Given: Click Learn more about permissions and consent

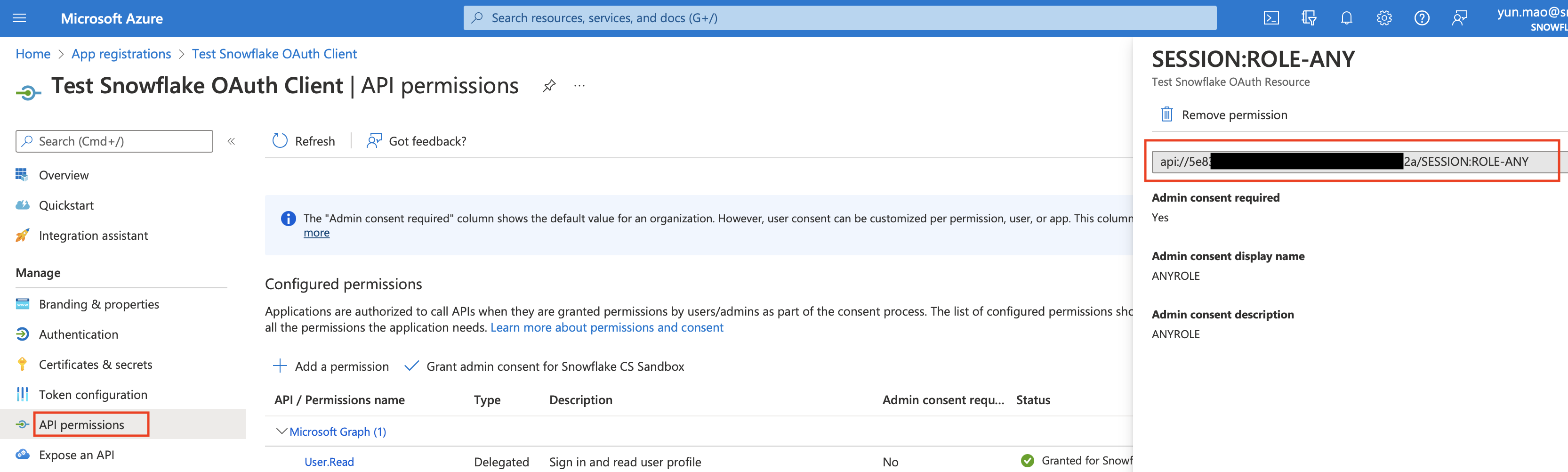Looking at the screenshot, I should coord(607,327).
